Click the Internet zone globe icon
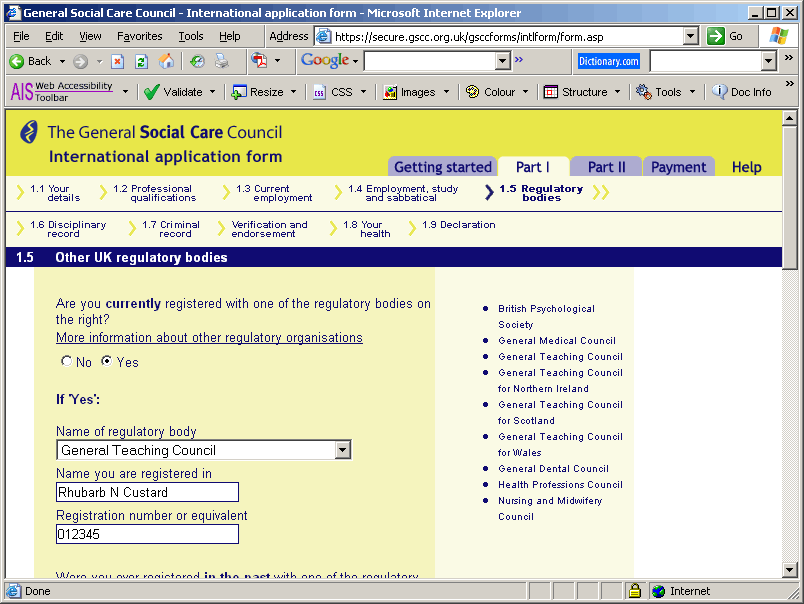The height and width of the screenshot is (604, 804). (658, 591)
